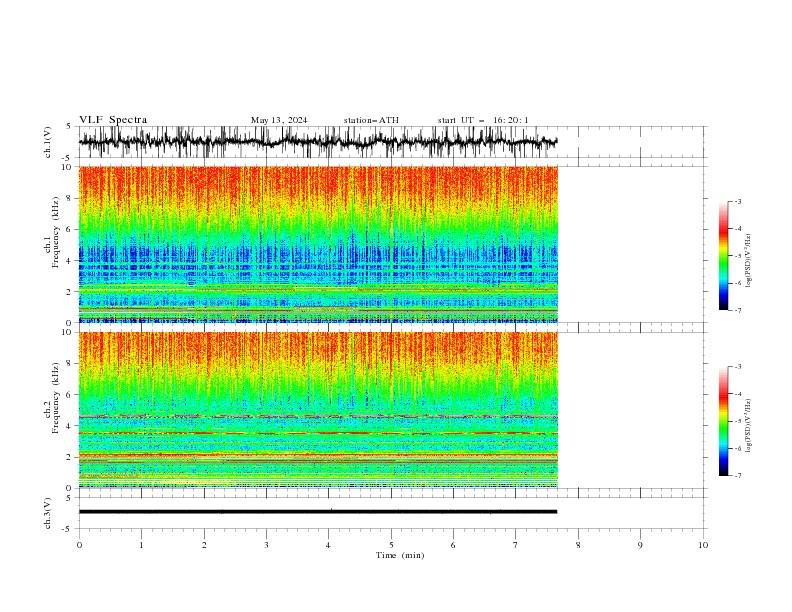This screenshot has width=792, height=612.
Task: Click the lower 'log(PSD)(V²/Hz)' label
Action: click(748, 426)
